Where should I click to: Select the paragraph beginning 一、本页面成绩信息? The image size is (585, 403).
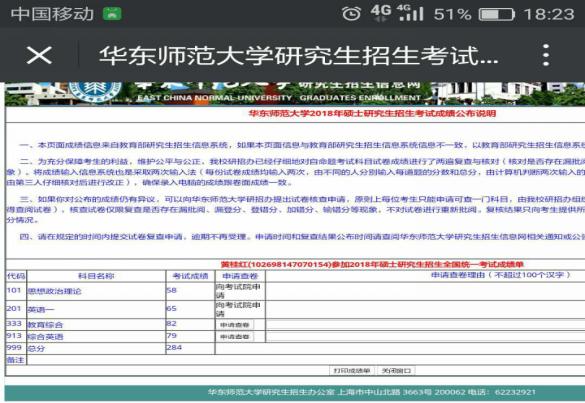pyautogui.click(x=302, y=145)
